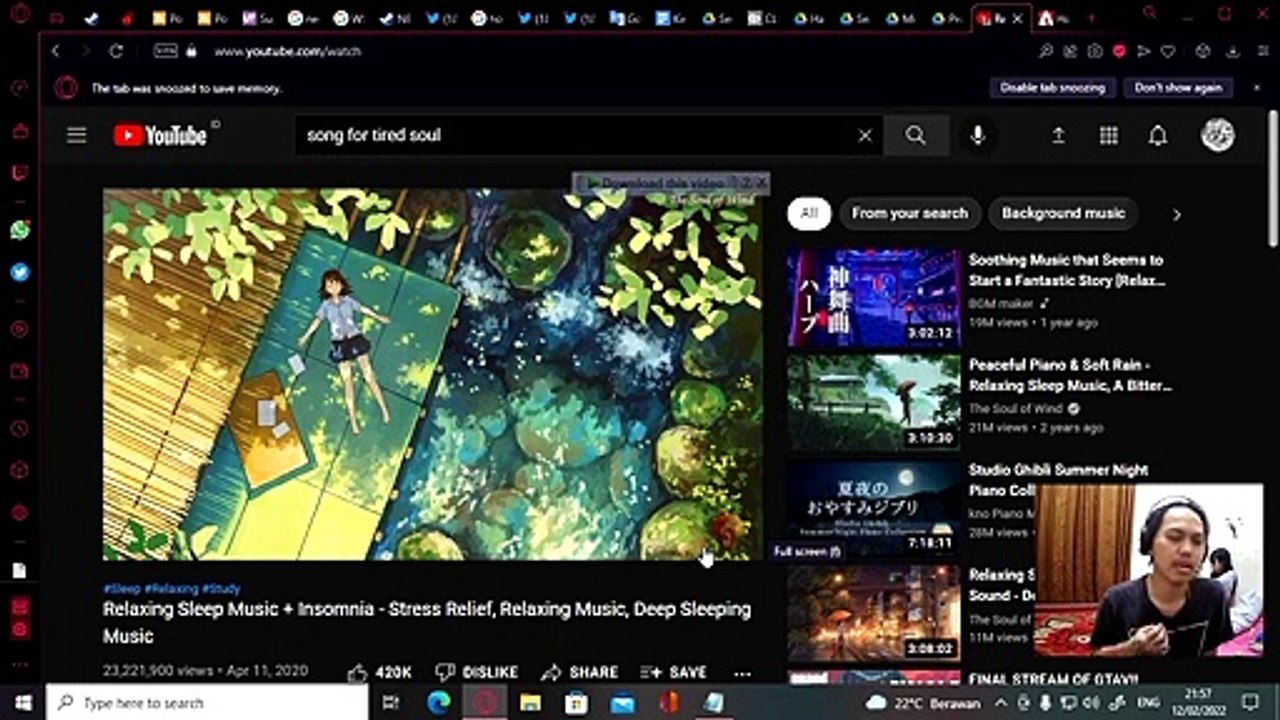Open a new browser tab
This screenshot has width=1280, height=720.
click(1090, 18)
